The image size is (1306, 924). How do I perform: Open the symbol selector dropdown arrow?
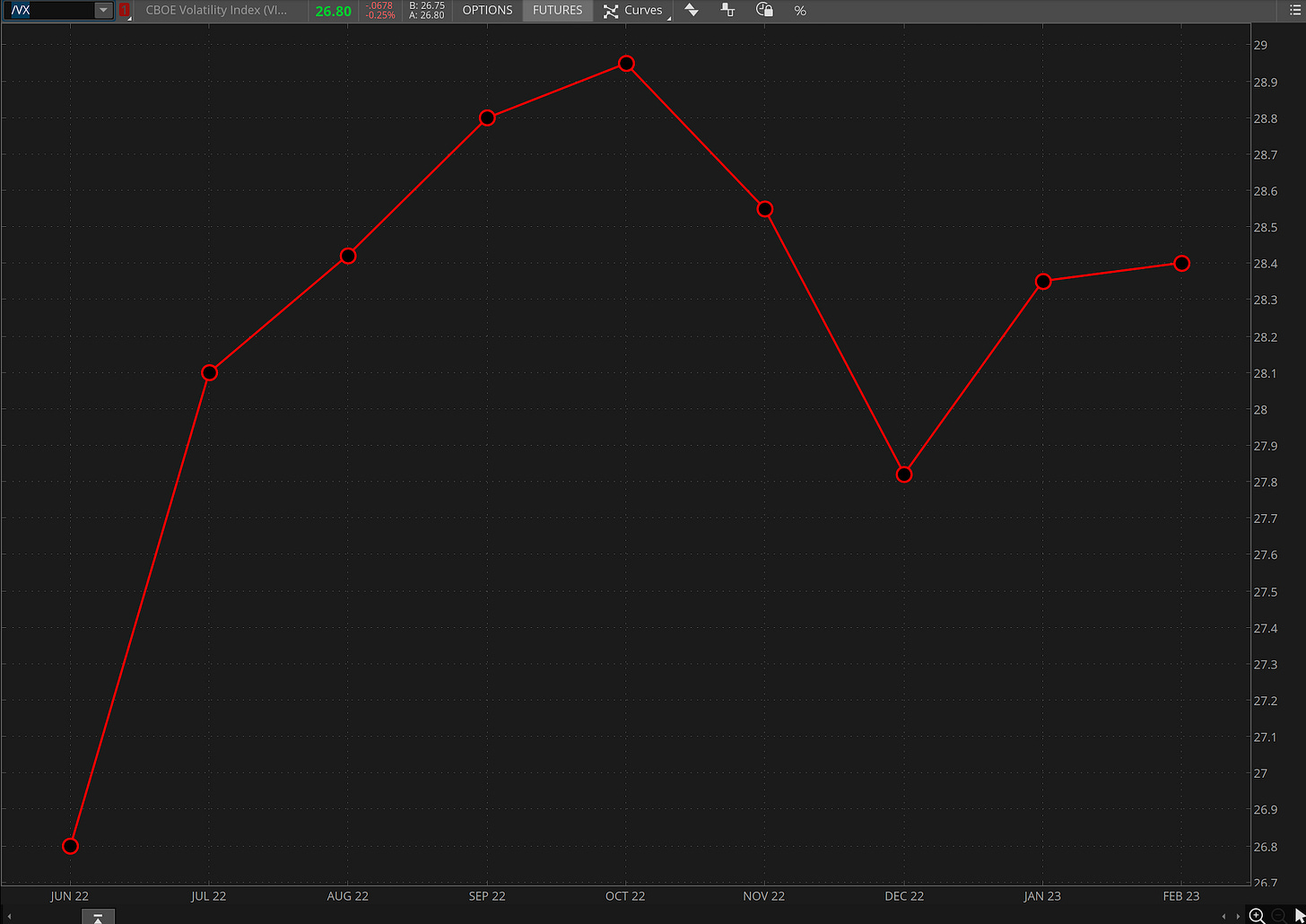[x=103, y=11]
